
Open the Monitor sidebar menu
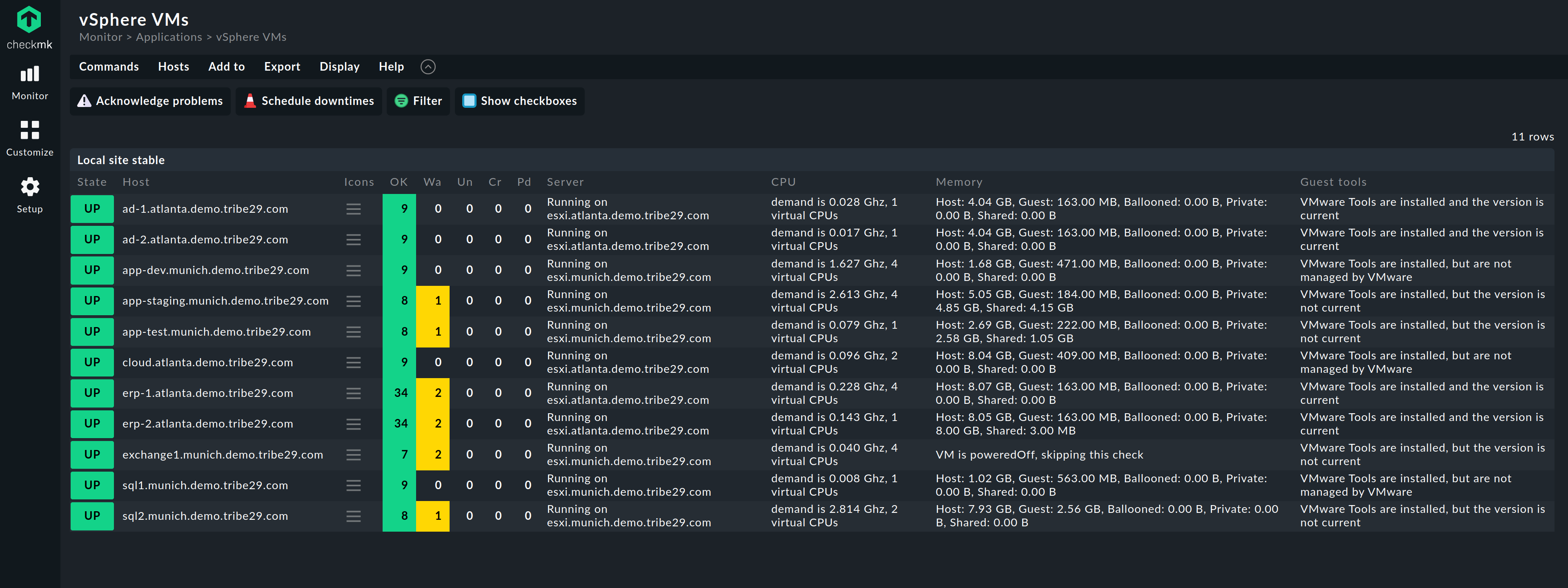coord(29,83)
